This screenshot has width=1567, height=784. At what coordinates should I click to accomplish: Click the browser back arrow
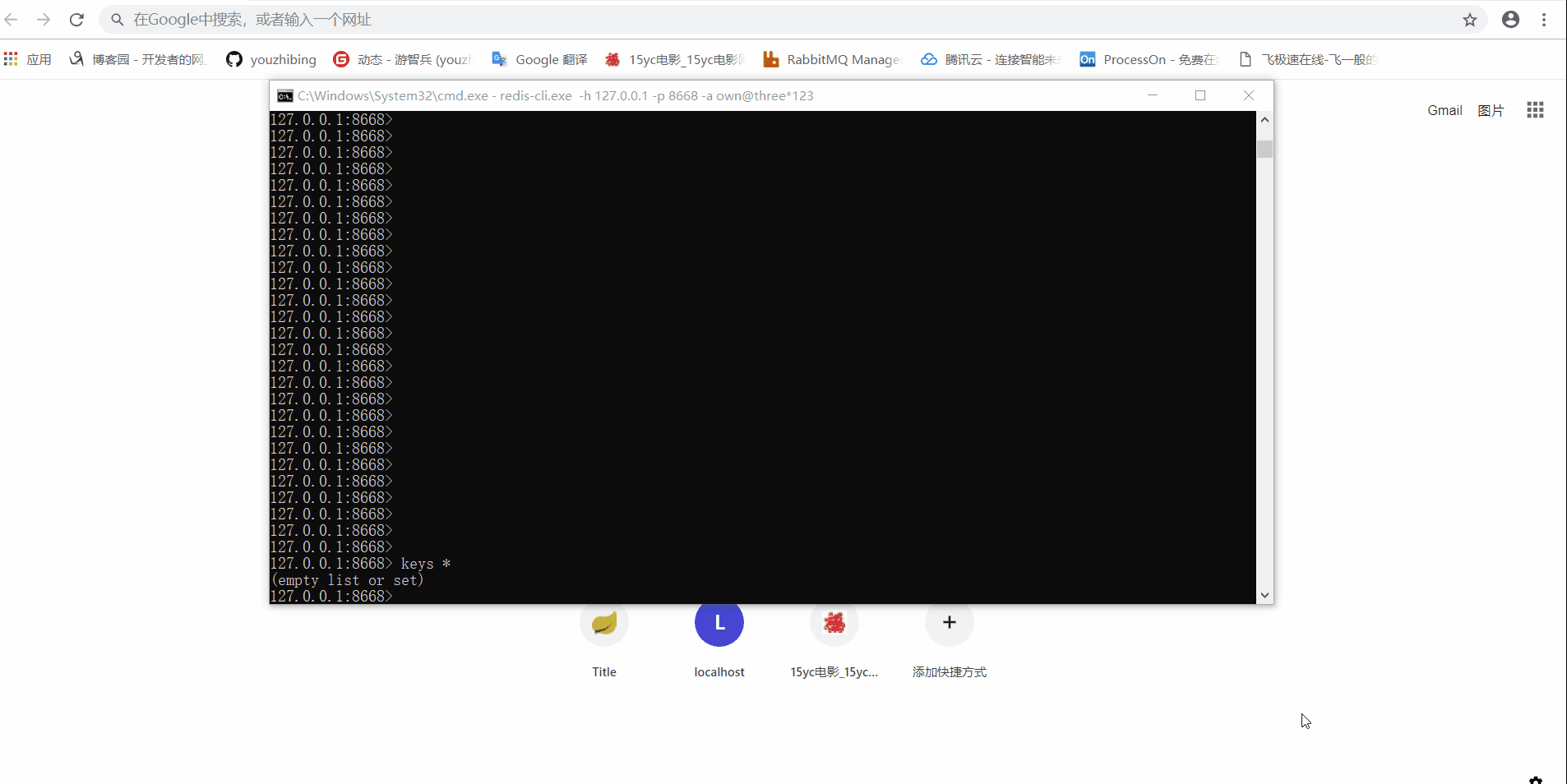tap(12, 20)
